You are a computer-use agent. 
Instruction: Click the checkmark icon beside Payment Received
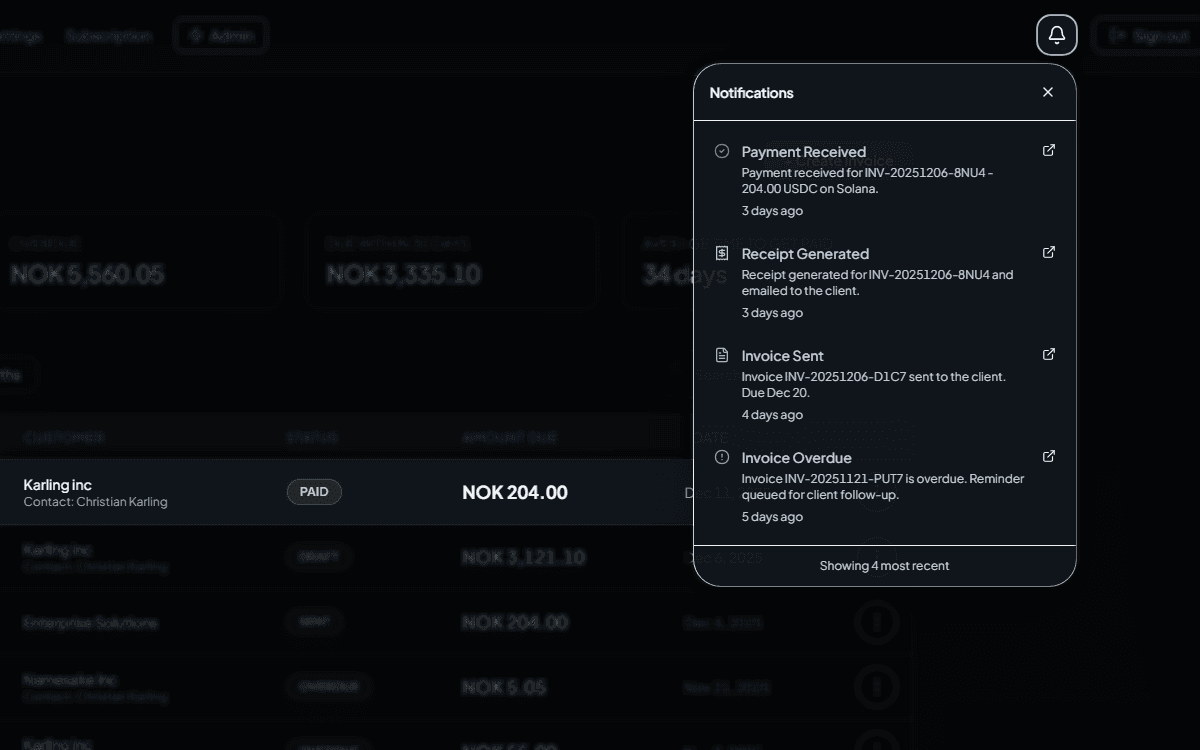(721, 150)
